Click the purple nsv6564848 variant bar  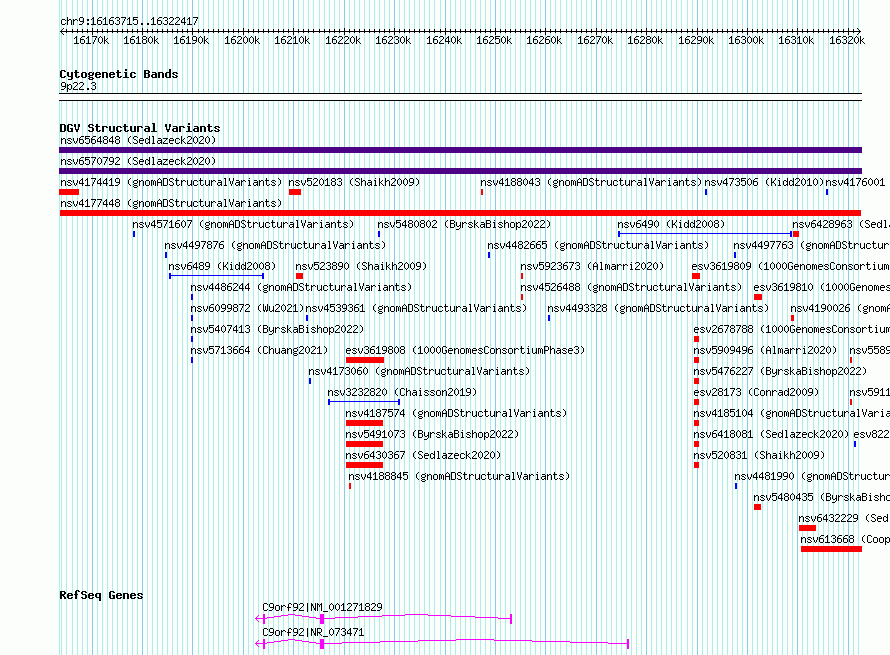(460, 150)
